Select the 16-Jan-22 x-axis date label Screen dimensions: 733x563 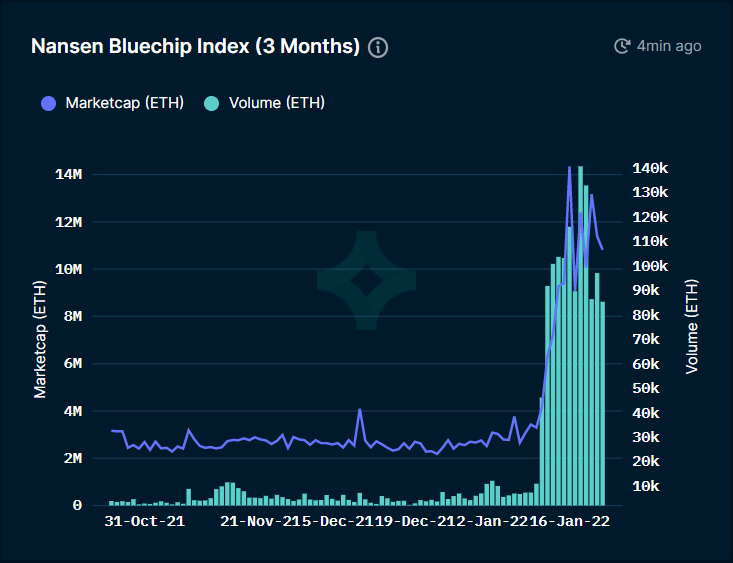(x=570, y=521)
